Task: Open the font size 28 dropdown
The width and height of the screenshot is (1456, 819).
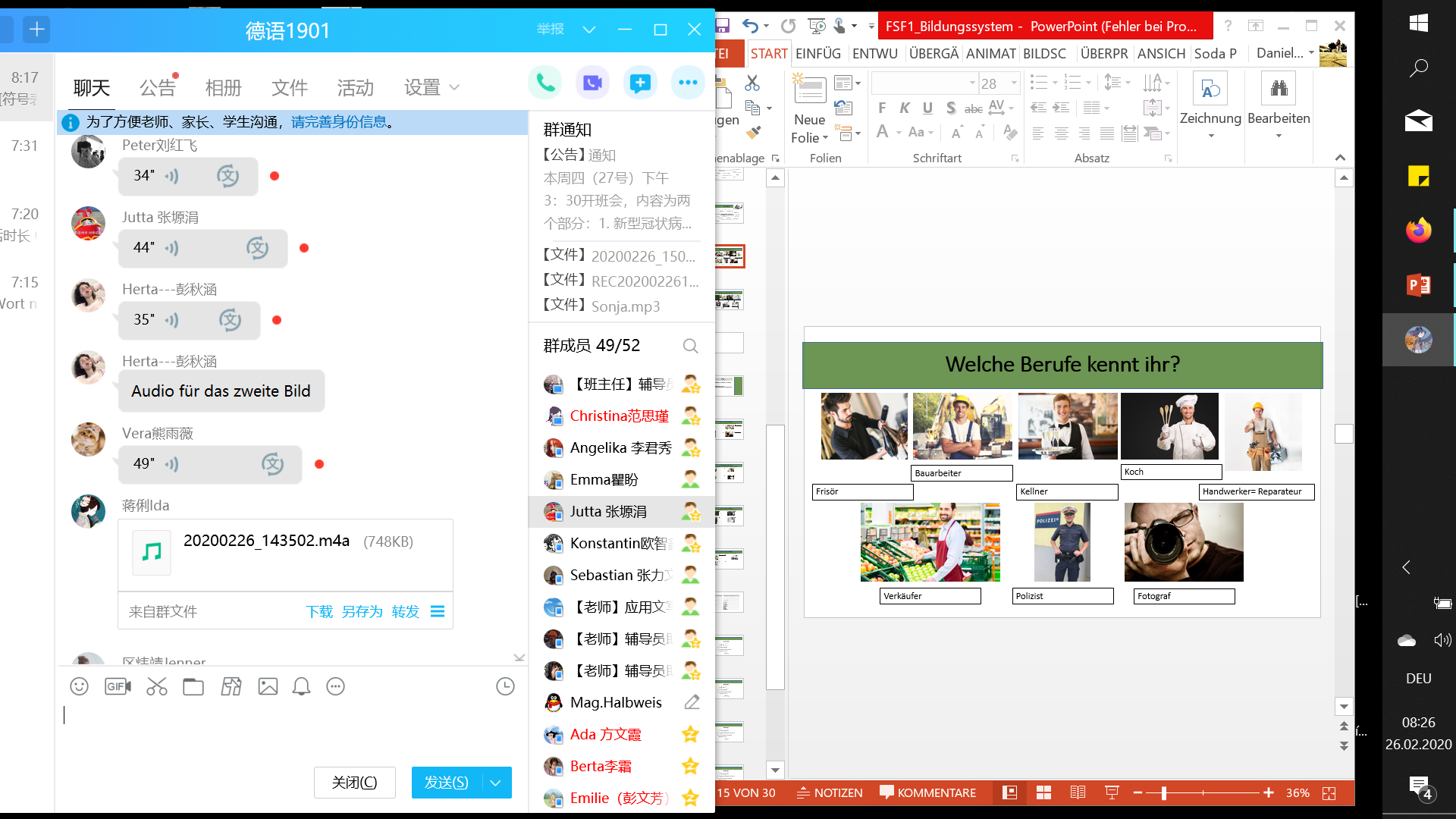Action: click(x=1014, y=83)
